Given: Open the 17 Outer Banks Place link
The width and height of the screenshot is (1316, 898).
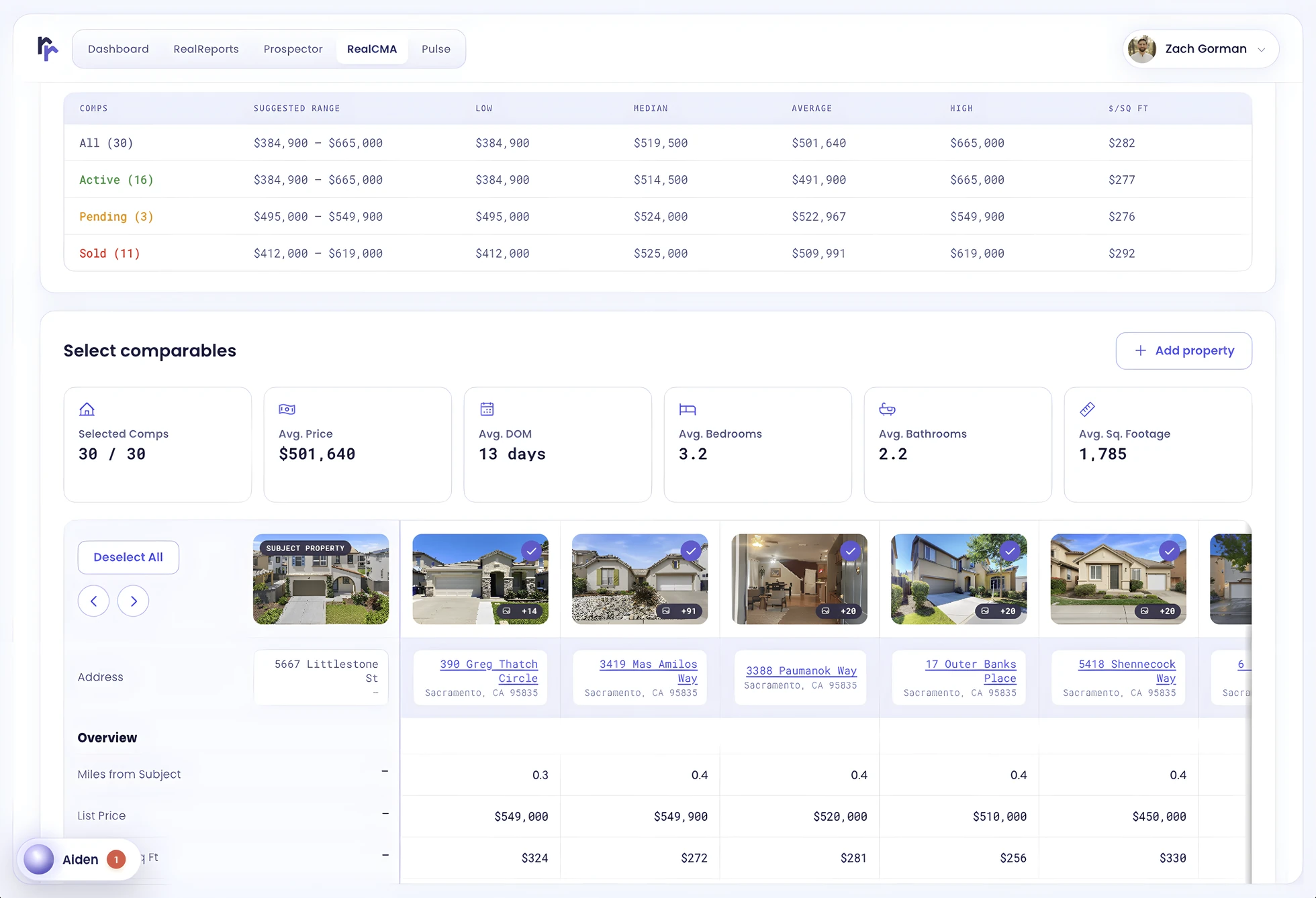Looking at the screenshot, I should [x=971, y=671].
